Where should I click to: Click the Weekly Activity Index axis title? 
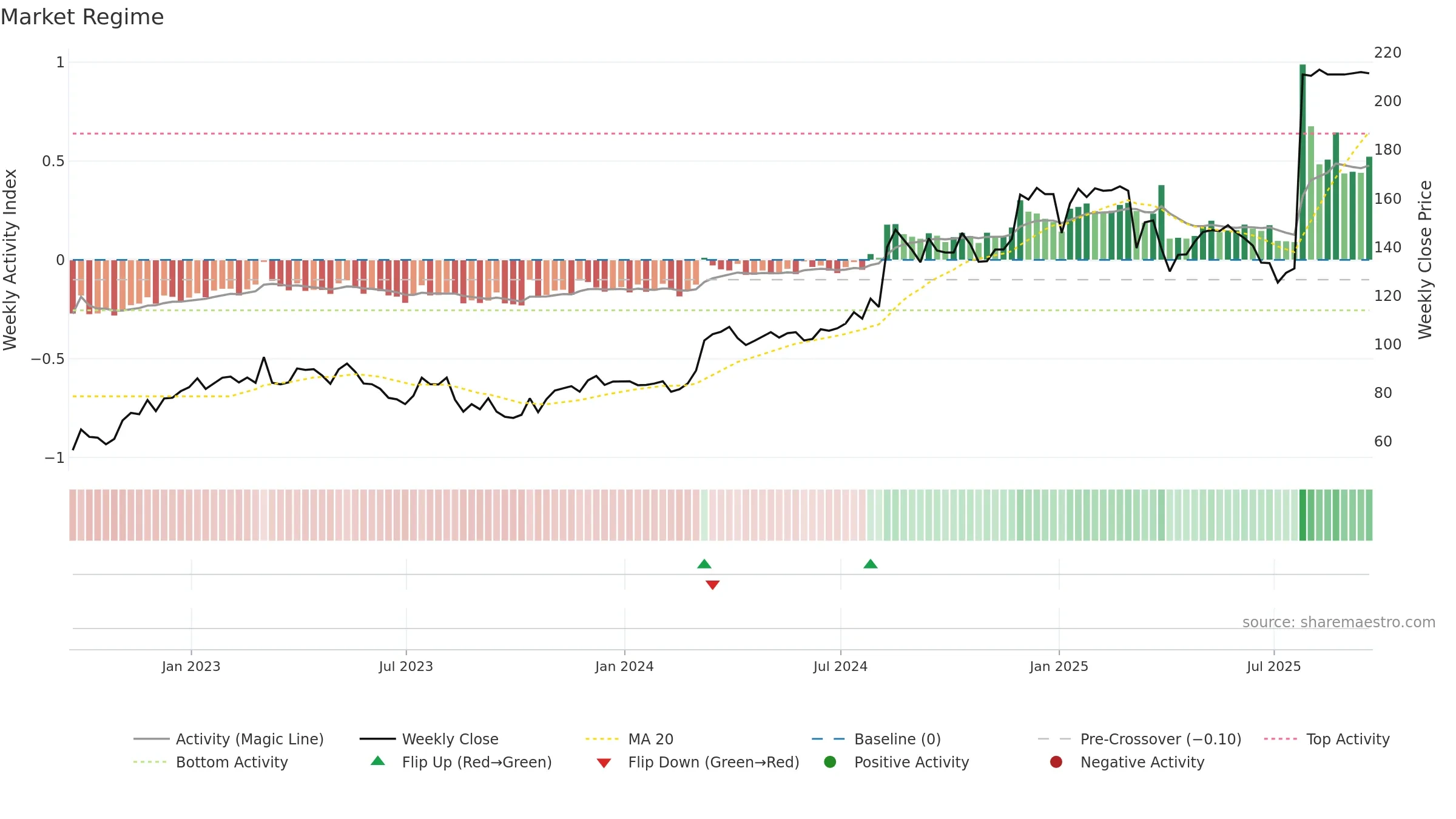coord(10,260)
